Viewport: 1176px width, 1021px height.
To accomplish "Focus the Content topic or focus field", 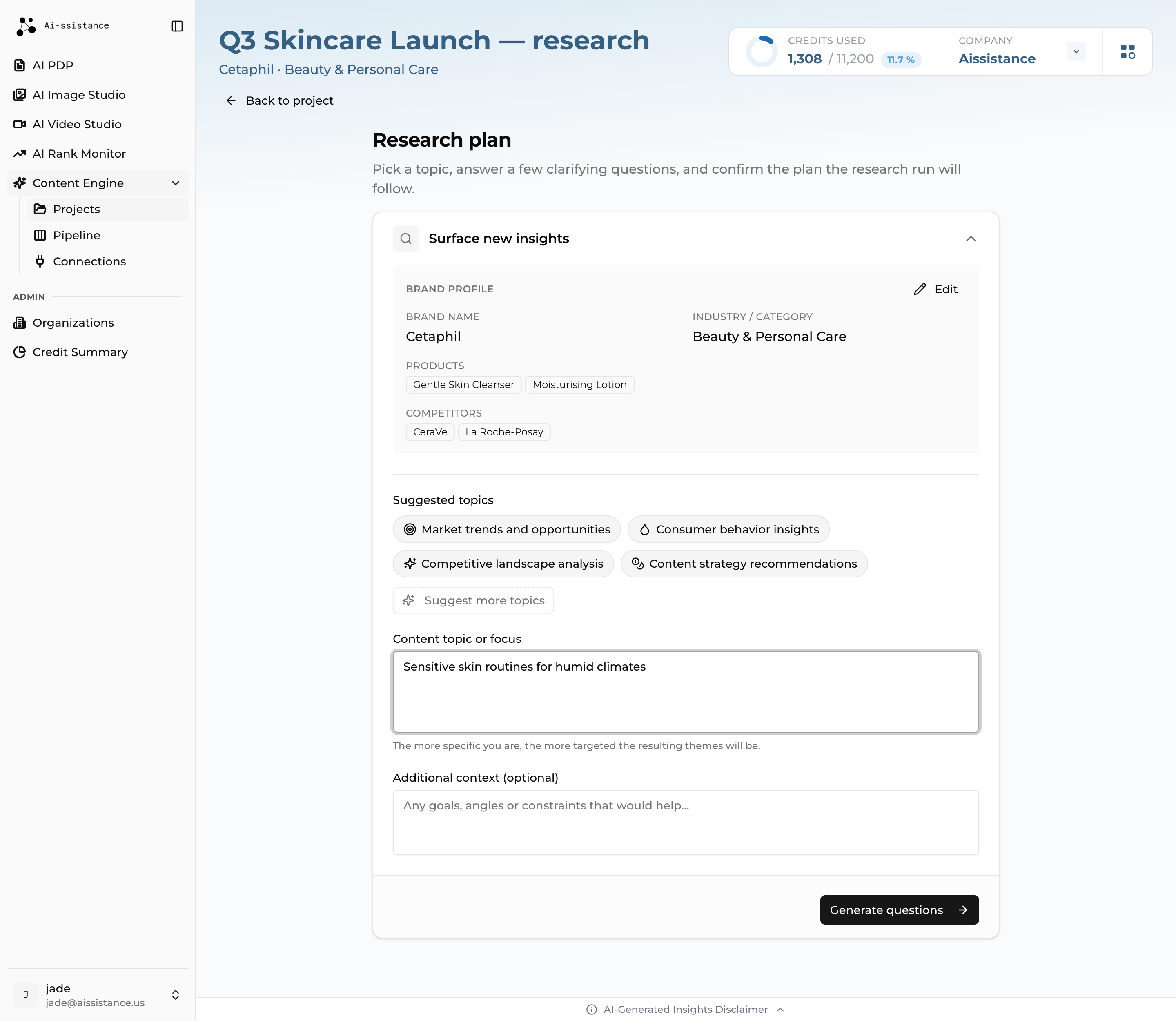I will tap(686, 692).
